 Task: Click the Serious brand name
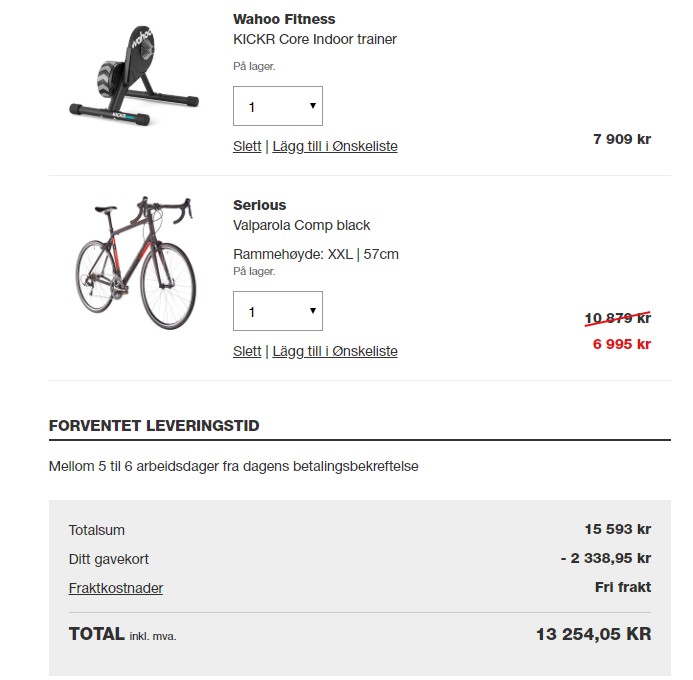260,205
